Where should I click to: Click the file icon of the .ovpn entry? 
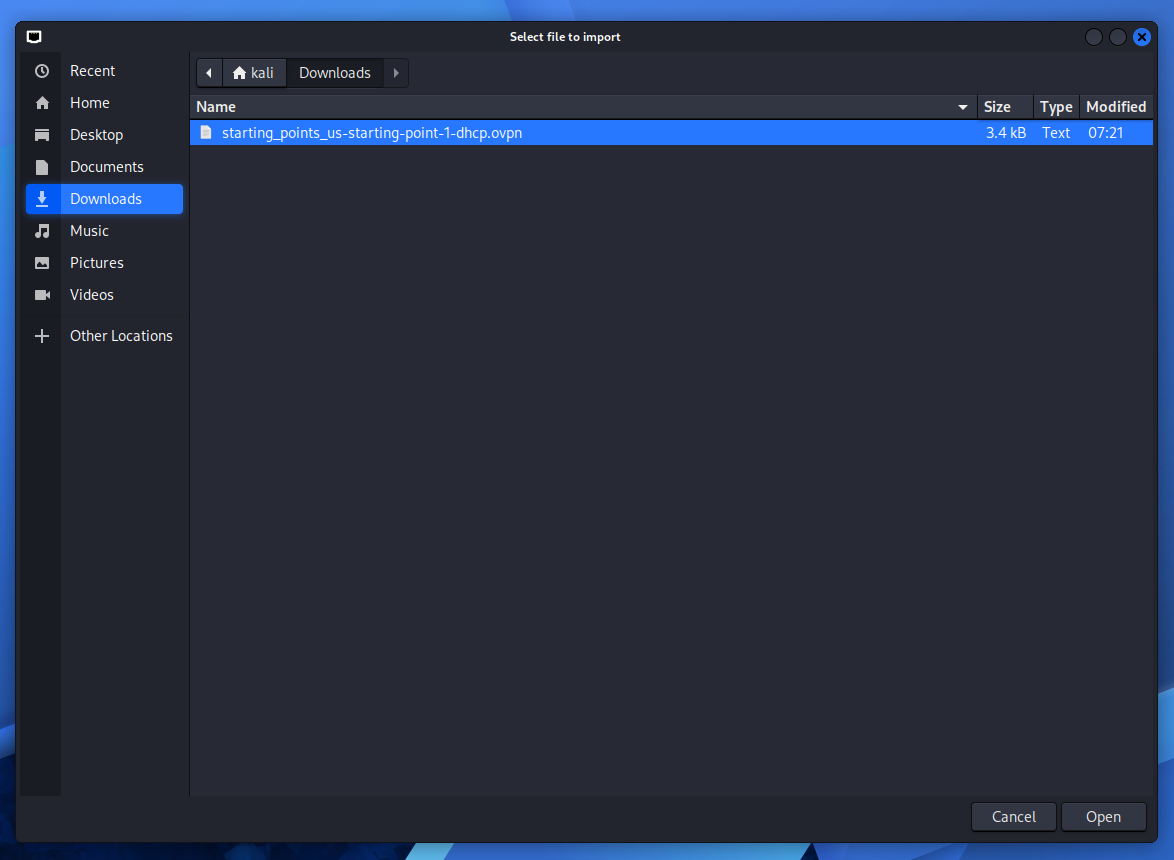coord(206,132)
